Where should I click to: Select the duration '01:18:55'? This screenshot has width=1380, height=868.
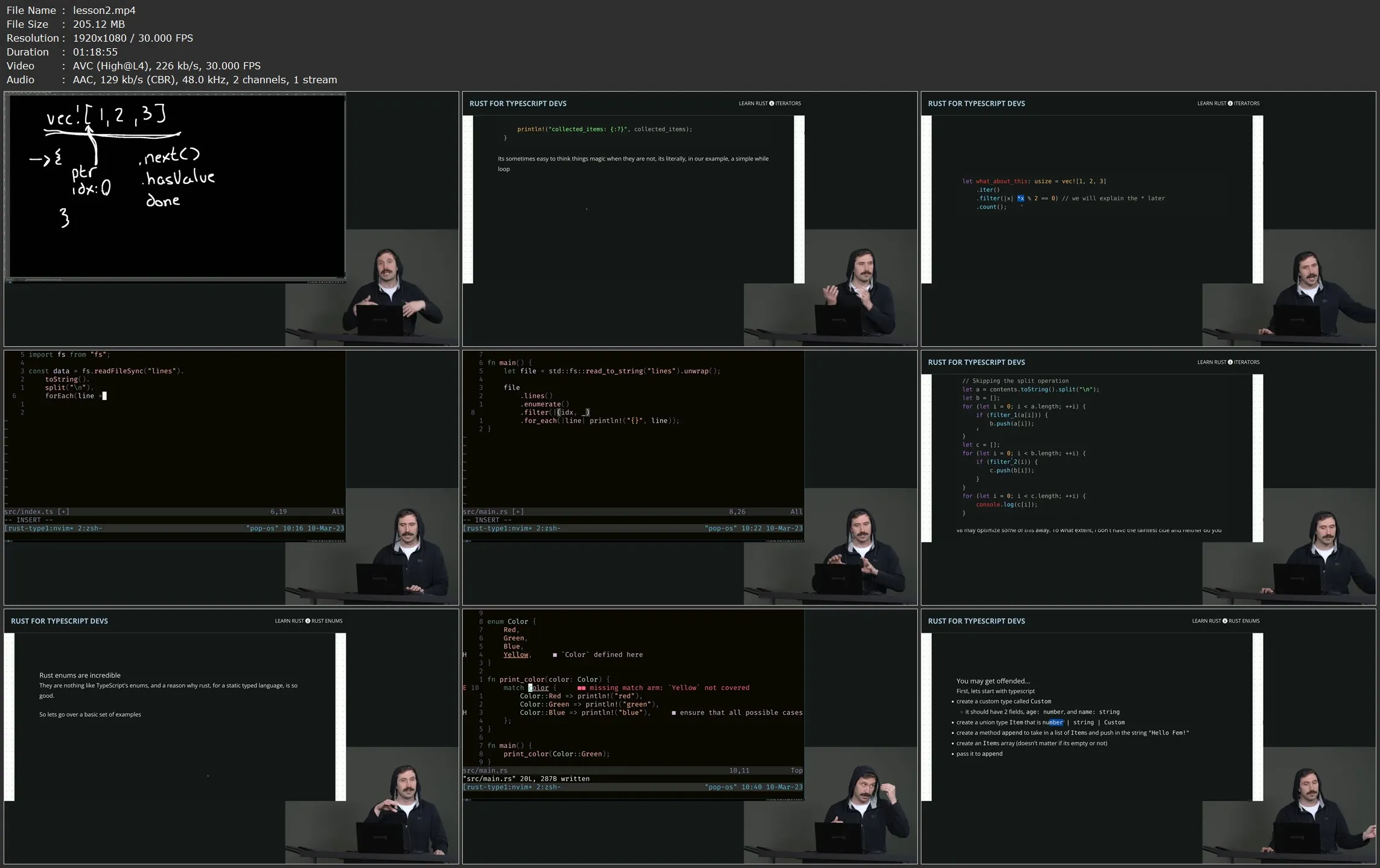(x=95, y=52)
